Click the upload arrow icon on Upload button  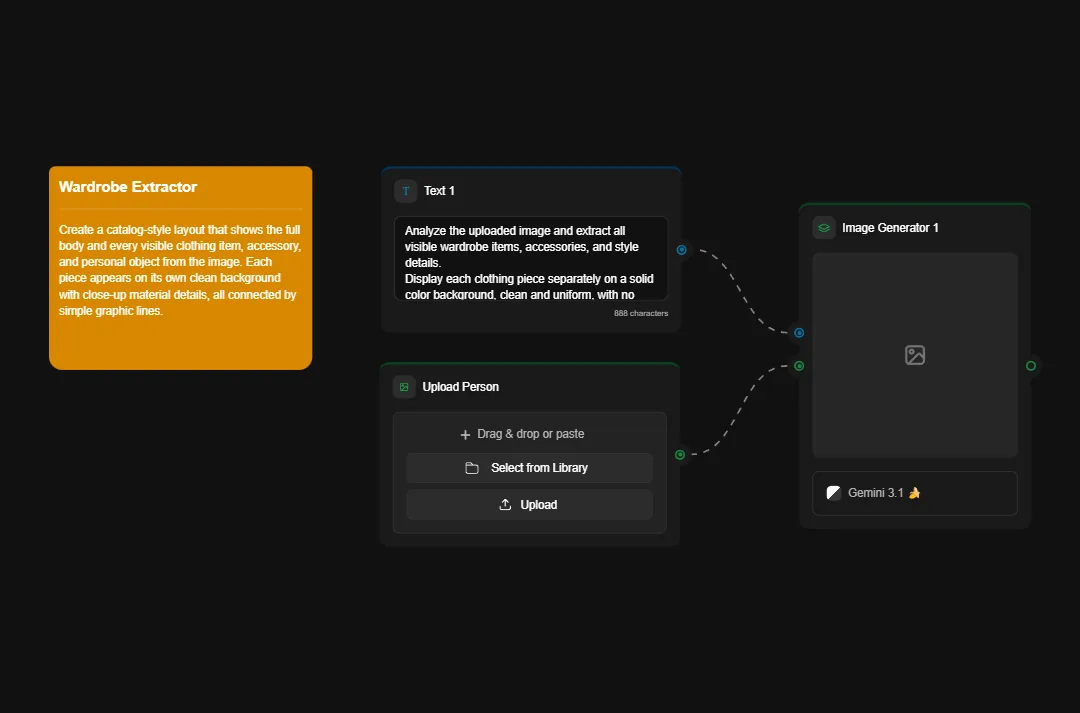506,505
